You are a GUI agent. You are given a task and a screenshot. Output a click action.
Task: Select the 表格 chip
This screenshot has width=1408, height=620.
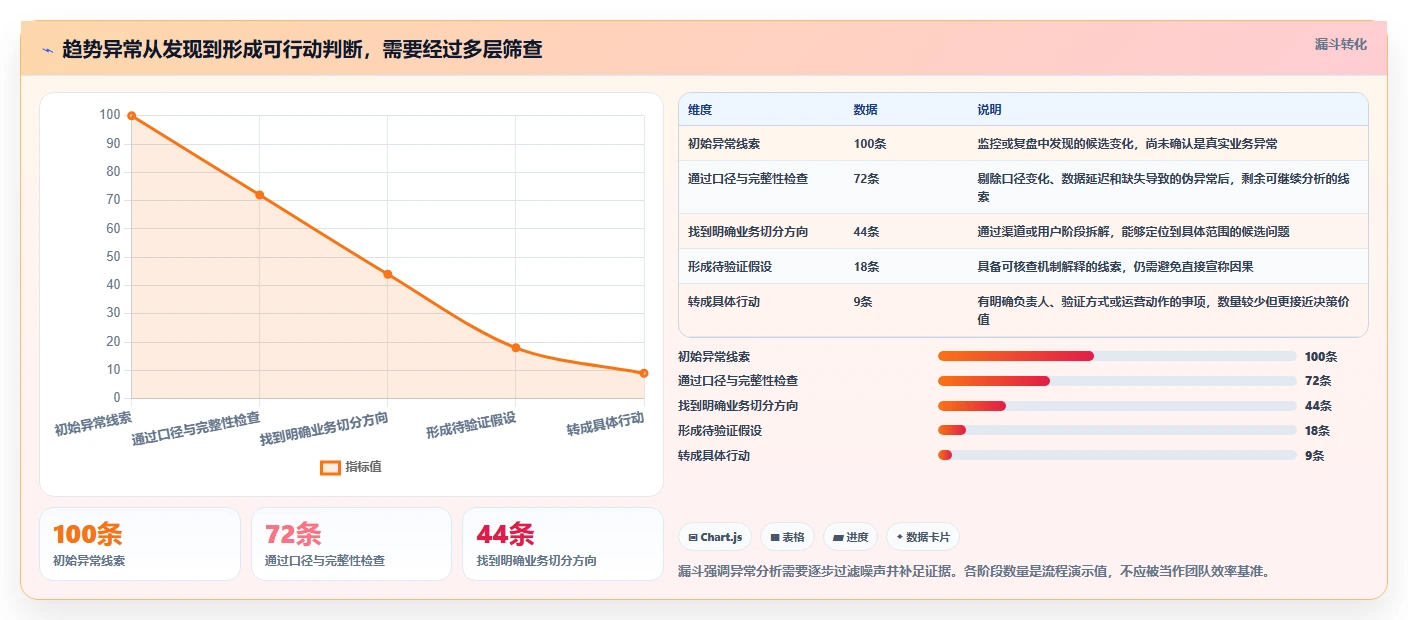pyautogui.click(x=788, y=537)
